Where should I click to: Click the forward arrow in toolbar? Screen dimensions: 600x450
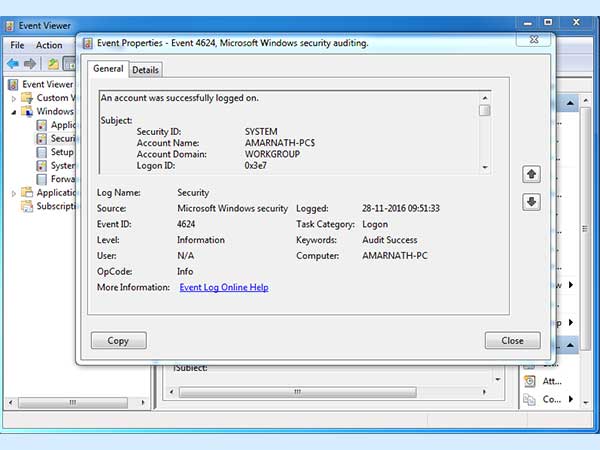(31, 64)
